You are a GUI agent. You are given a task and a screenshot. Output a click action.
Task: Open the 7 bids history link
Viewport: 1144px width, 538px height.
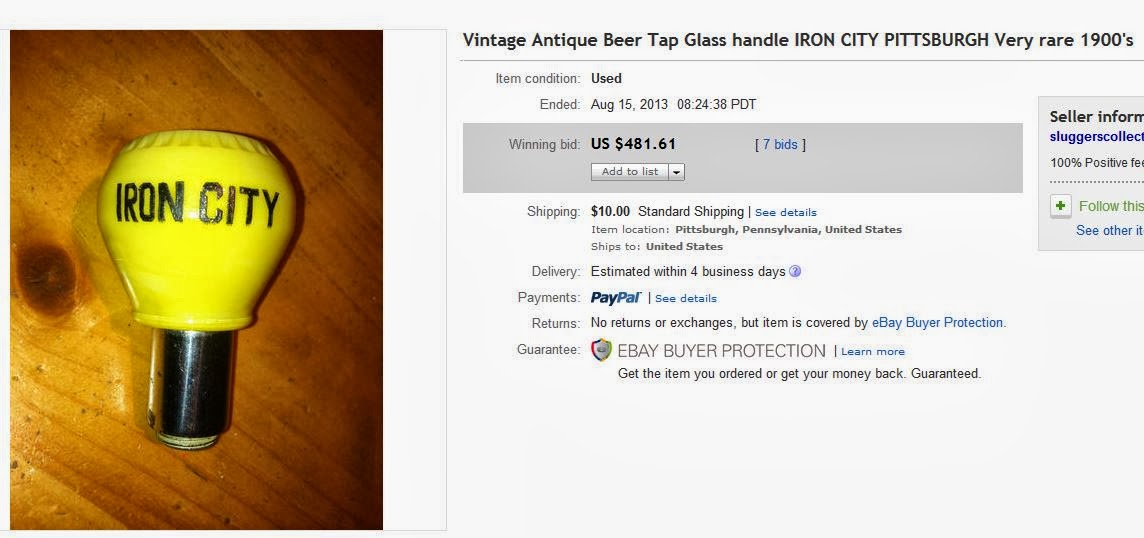(x=780, y=145)
